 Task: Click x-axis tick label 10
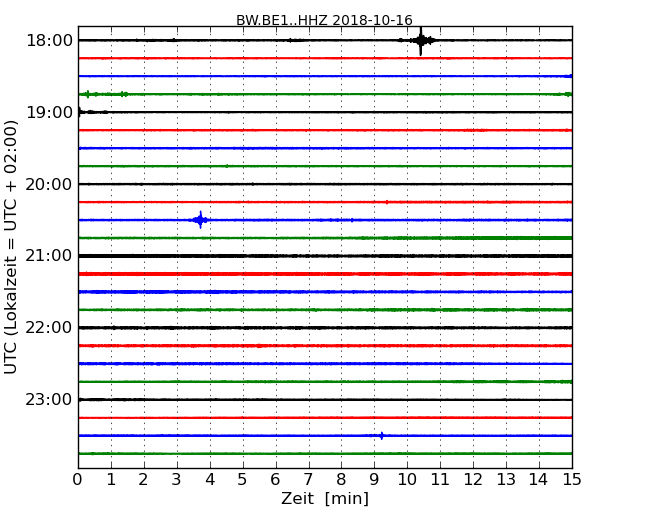[x=407, y=479]
